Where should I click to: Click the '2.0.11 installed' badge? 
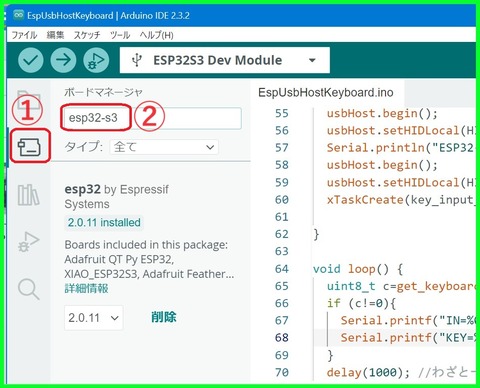pos(104,222)
